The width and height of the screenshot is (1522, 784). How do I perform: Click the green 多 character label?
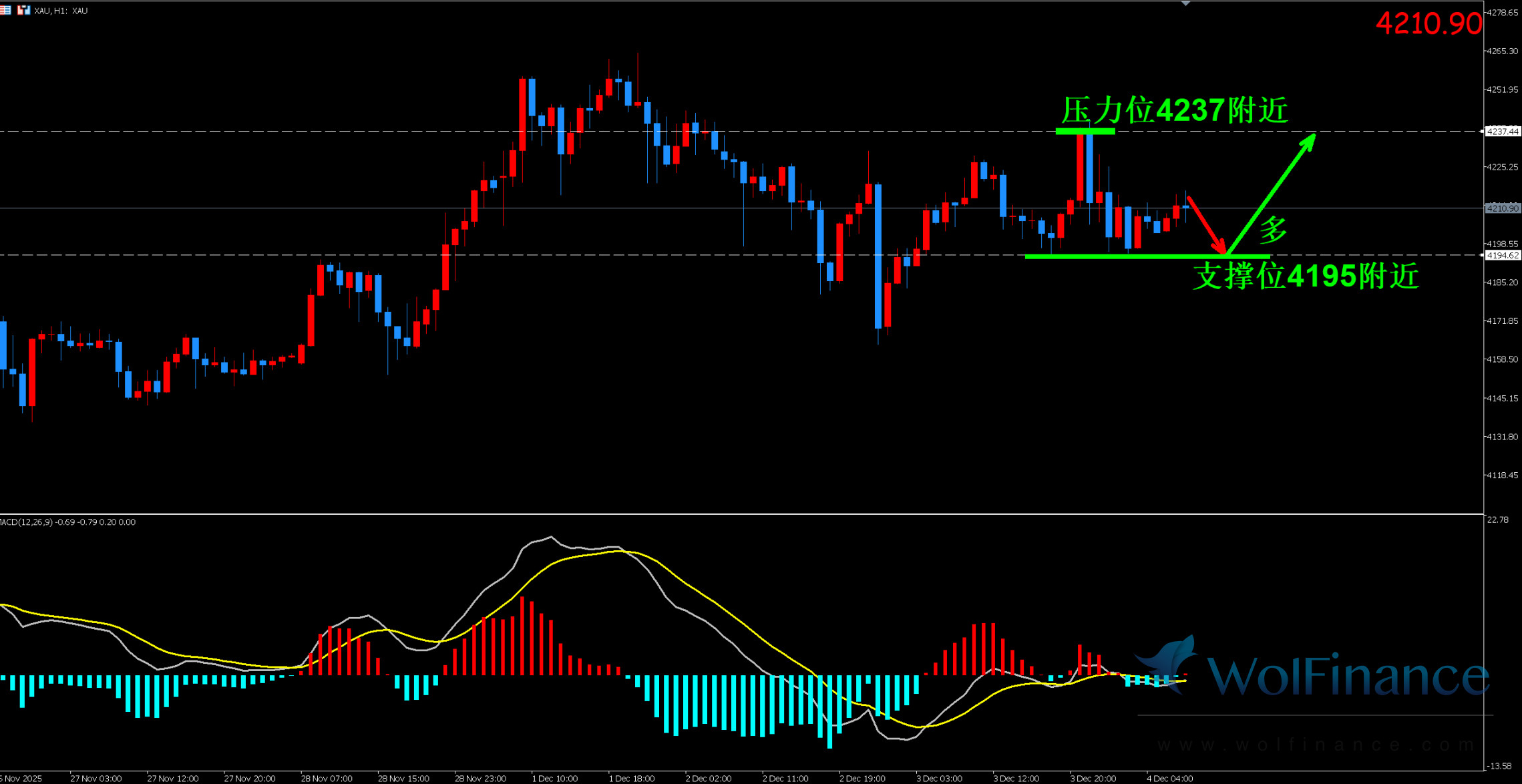(1273, 230)
